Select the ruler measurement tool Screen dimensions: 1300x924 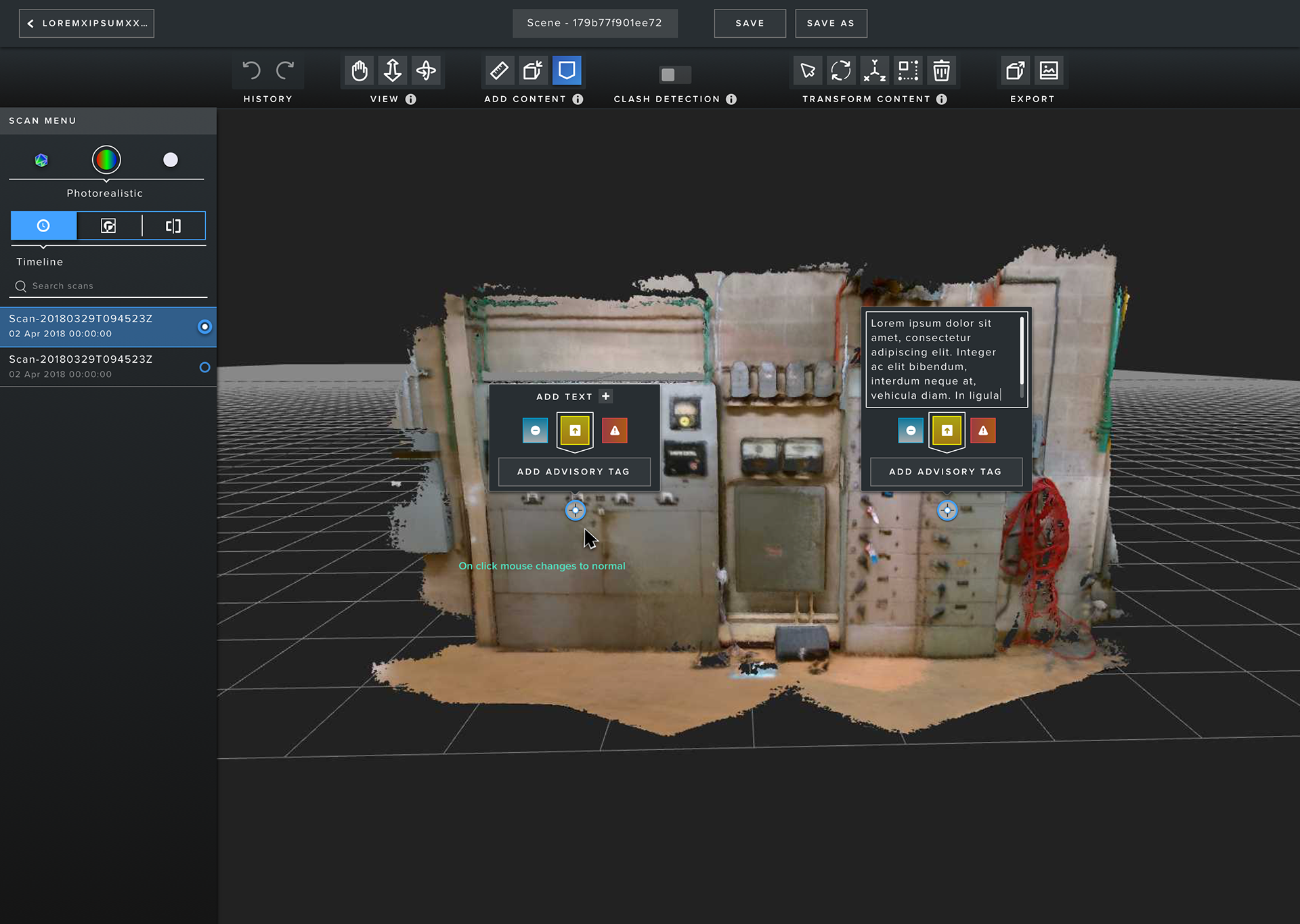[x=499, y=70]
